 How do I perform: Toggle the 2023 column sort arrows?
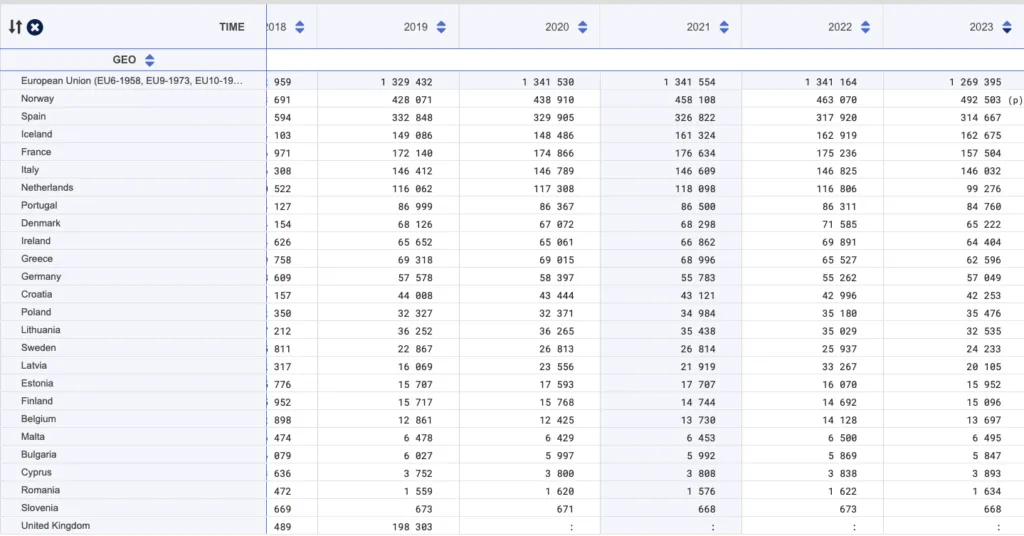(1007, 27)
